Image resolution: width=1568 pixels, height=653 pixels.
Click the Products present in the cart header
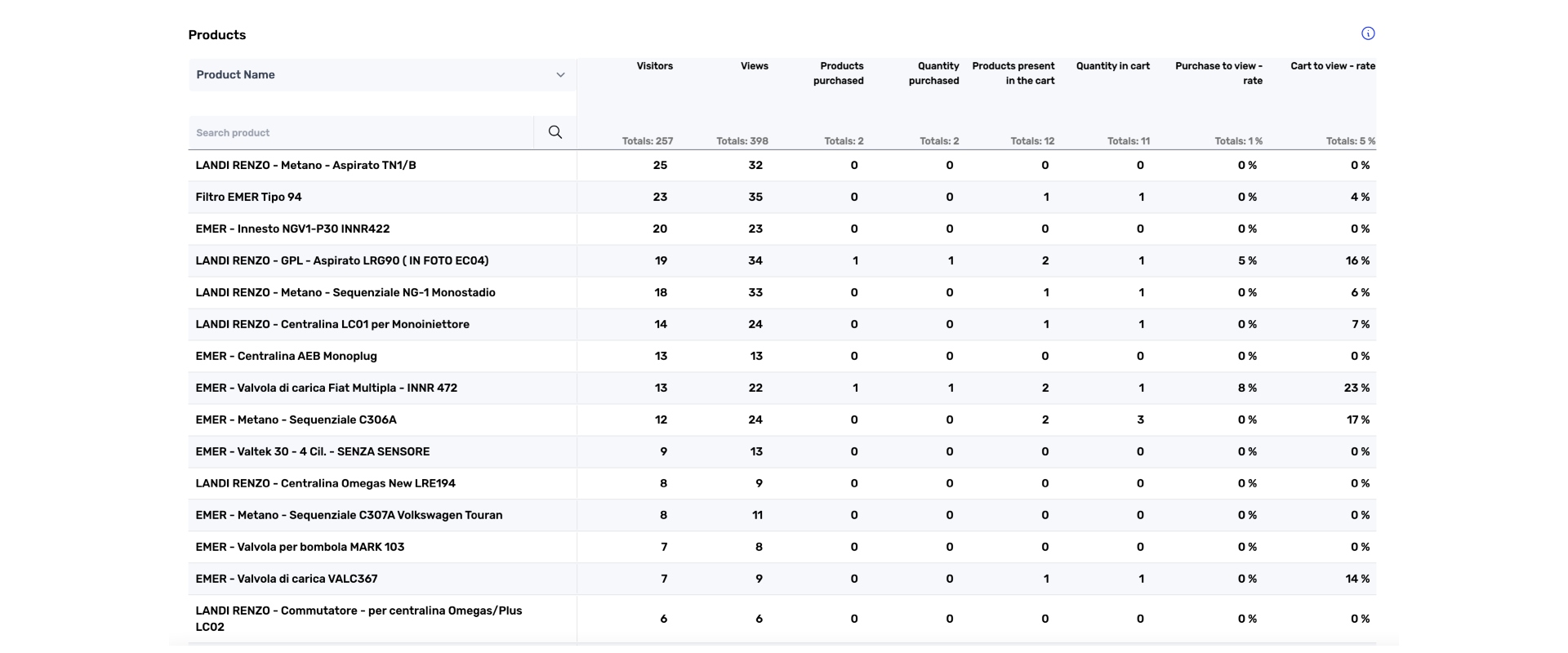[x=1013, y=73]
